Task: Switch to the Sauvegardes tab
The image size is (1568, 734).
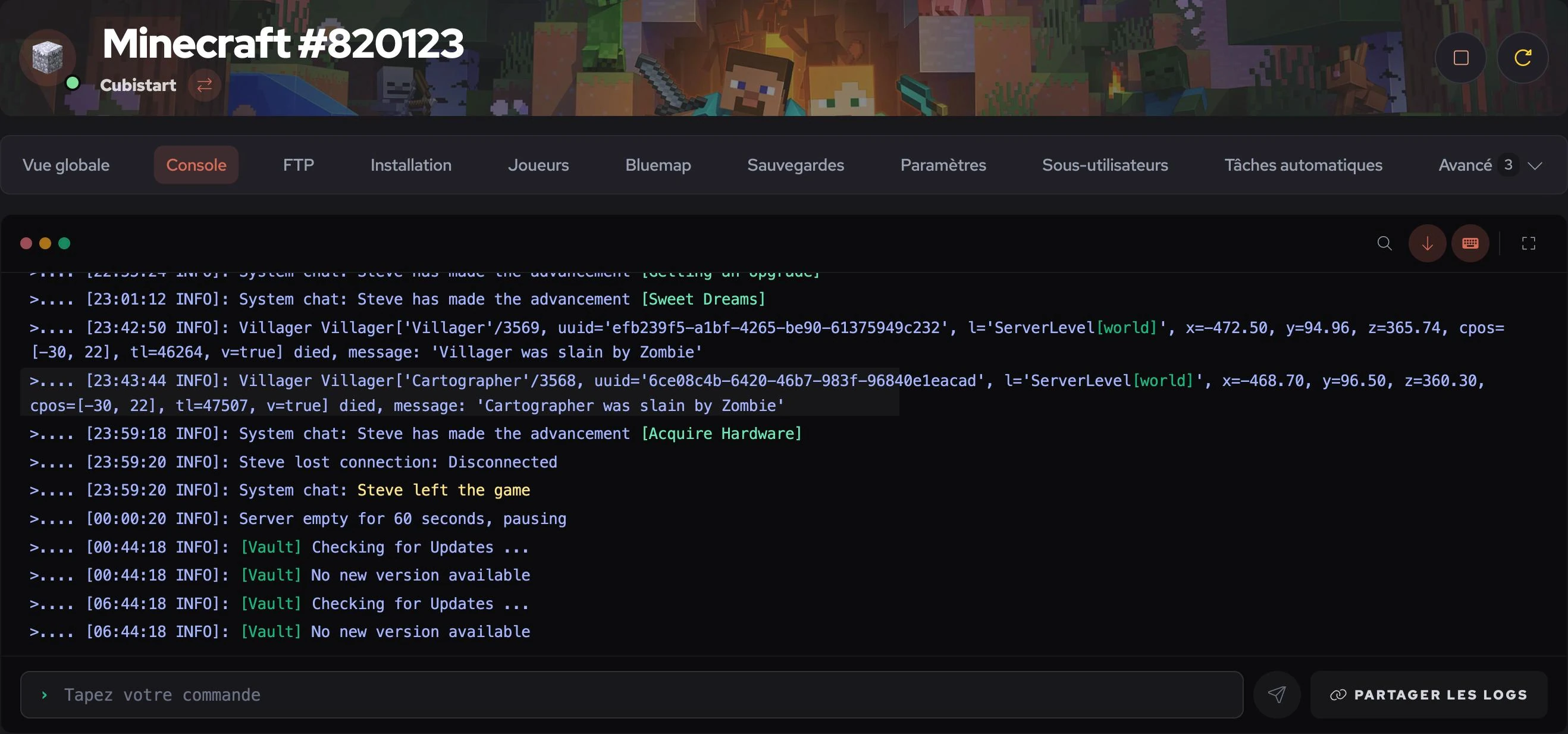Action: 795,165
